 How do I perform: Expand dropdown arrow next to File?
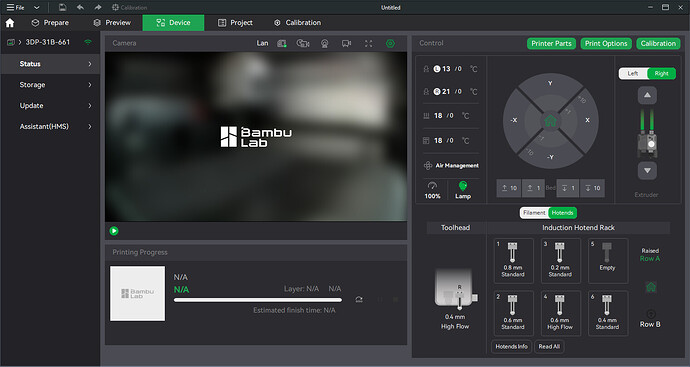point(37,7)
